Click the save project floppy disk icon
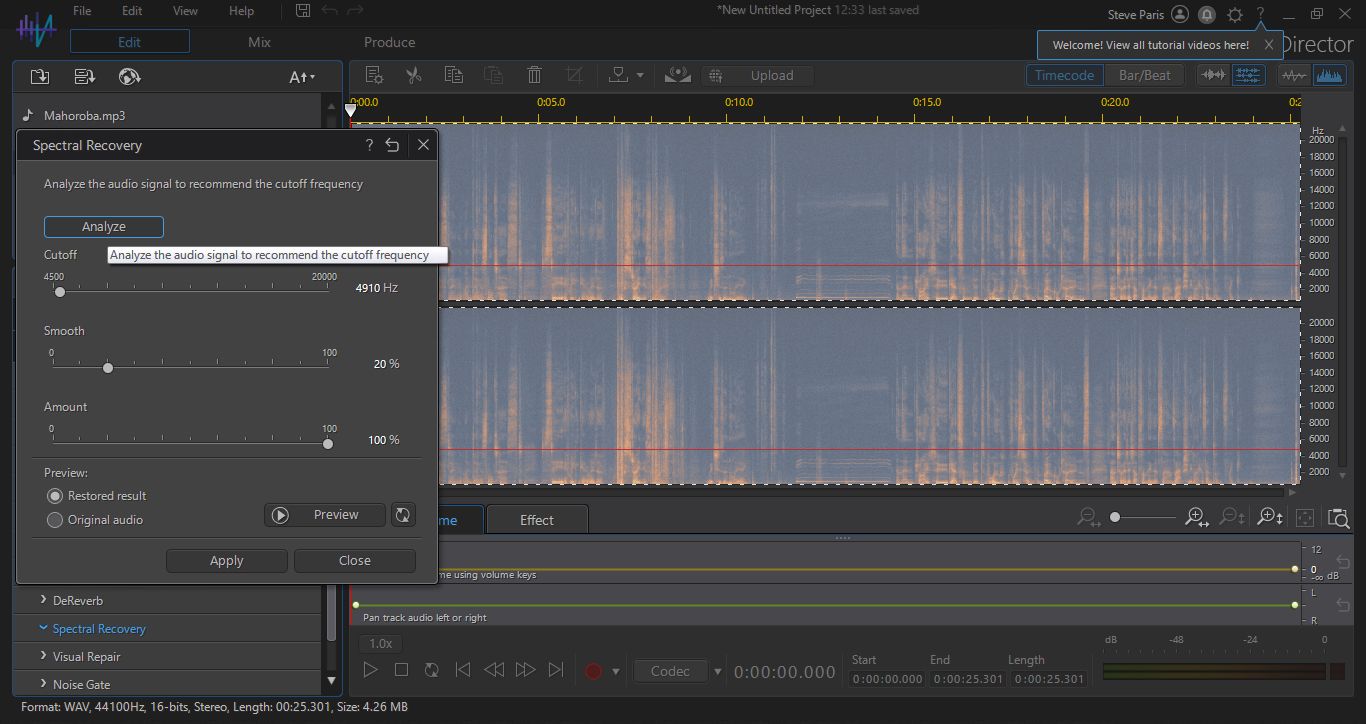Screen dimensions: 1366x724 303,11
